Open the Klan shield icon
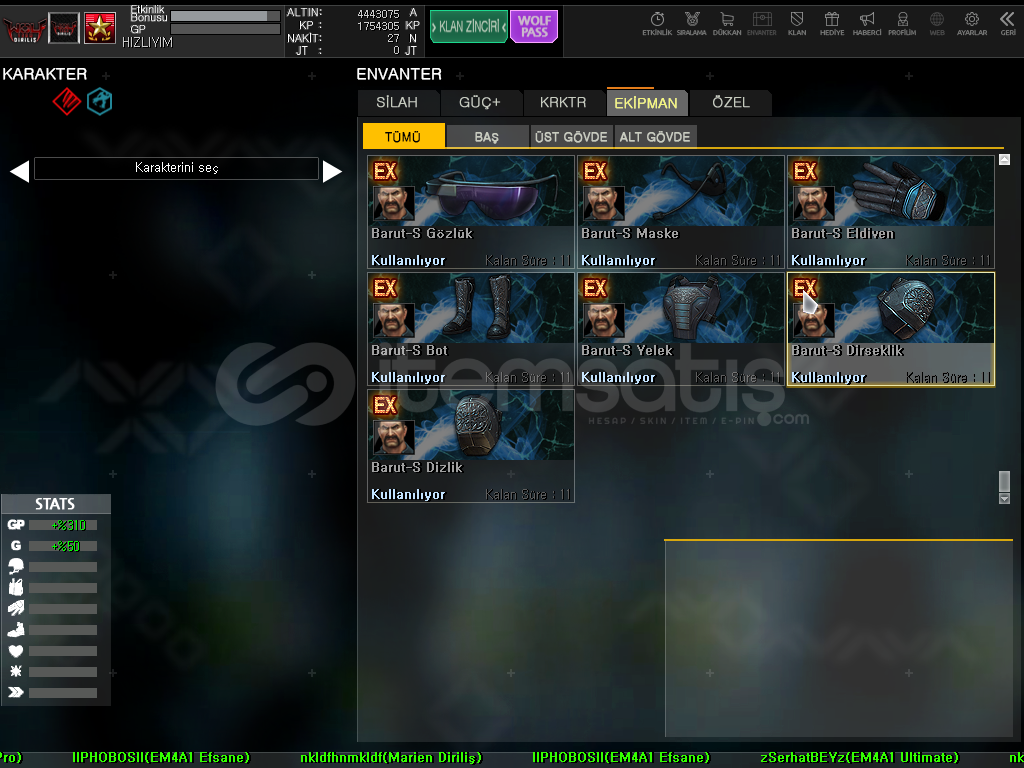 click(797, 24)
